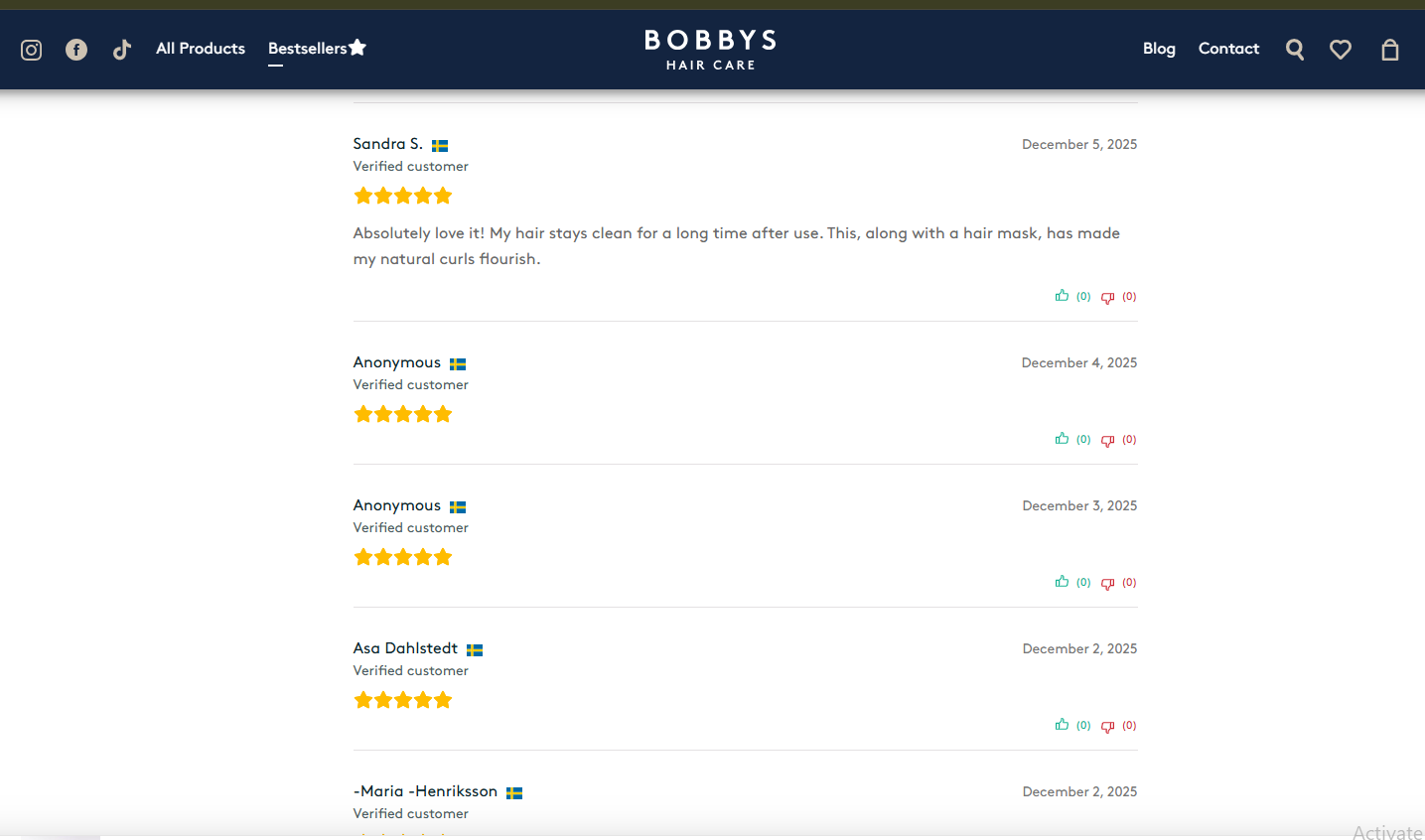The height and width of the screenshot is (840, 1425).
Task: Click the review date December 3, 2025
Action: (1079, 505)
